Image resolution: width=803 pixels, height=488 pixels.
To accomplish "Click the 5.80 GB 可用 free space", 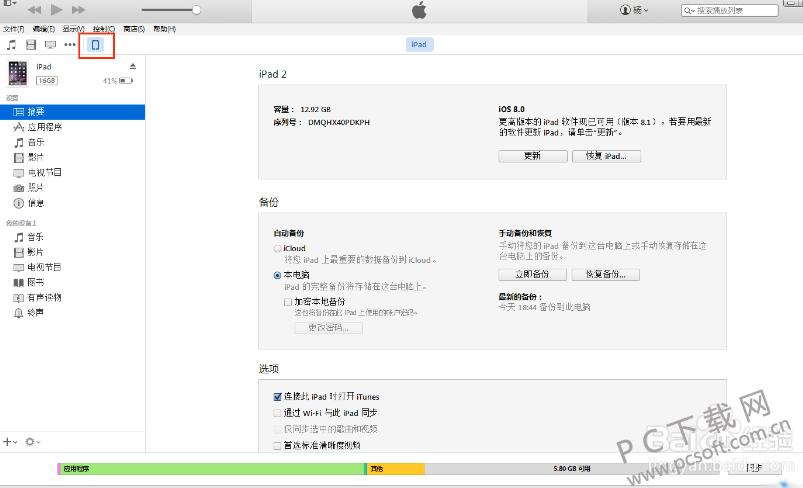I will pyautogui.click(x=572, y=469).
